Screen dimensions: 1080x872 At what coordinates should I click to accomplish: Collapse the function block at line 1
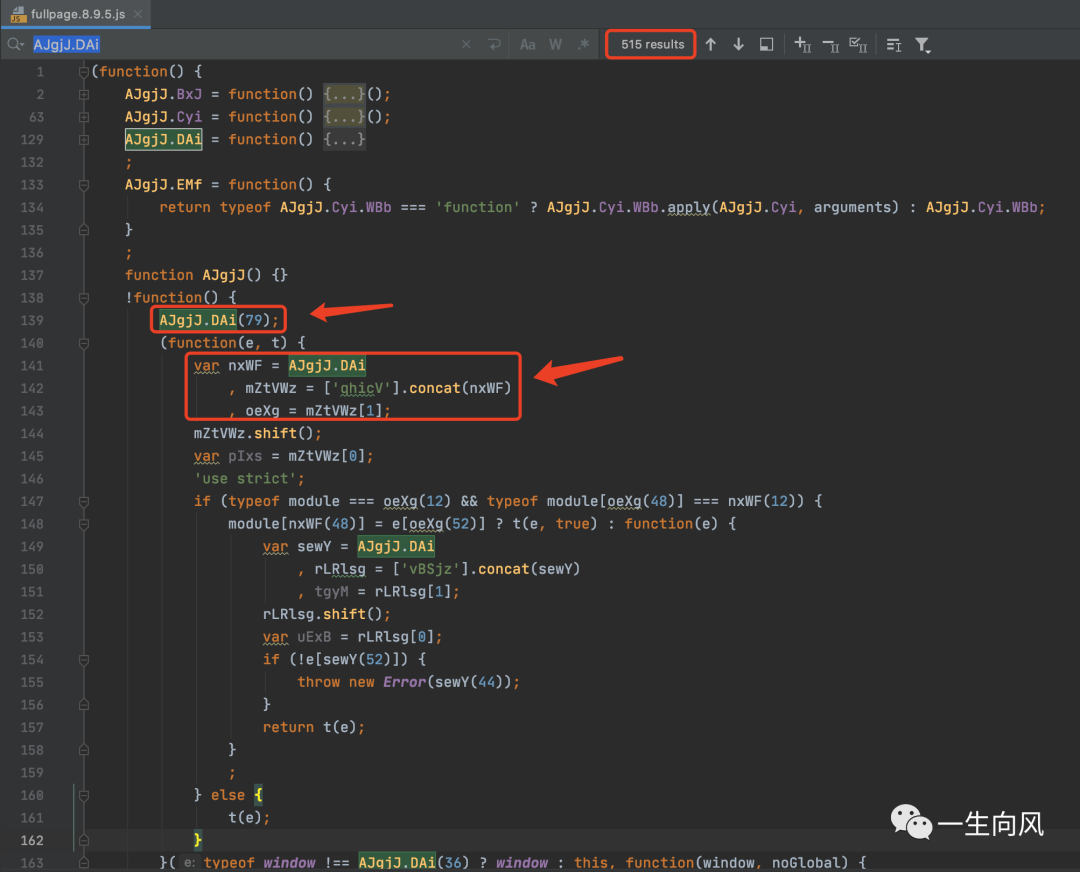click(83, 72)
